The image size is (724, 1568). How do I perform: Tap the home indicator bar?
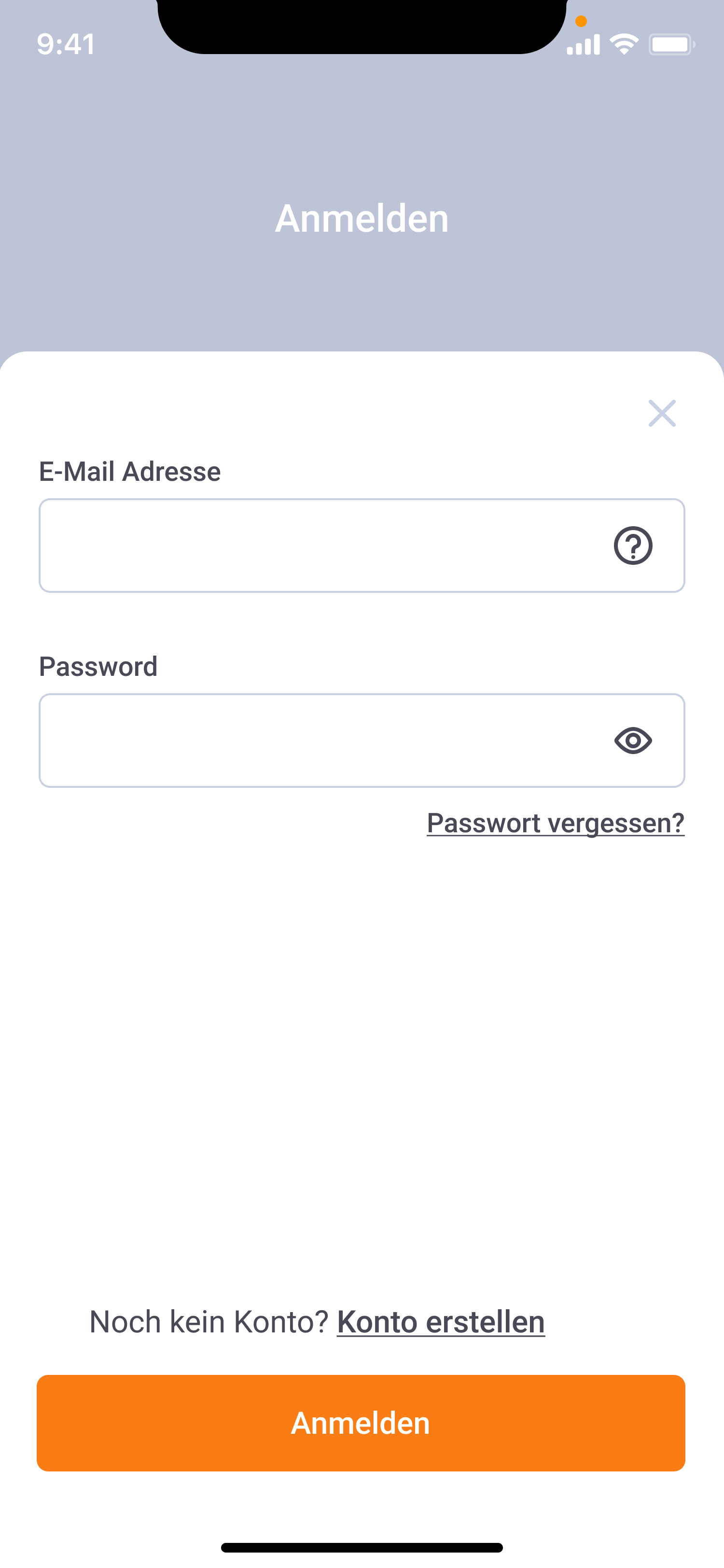click(362, 1547)
